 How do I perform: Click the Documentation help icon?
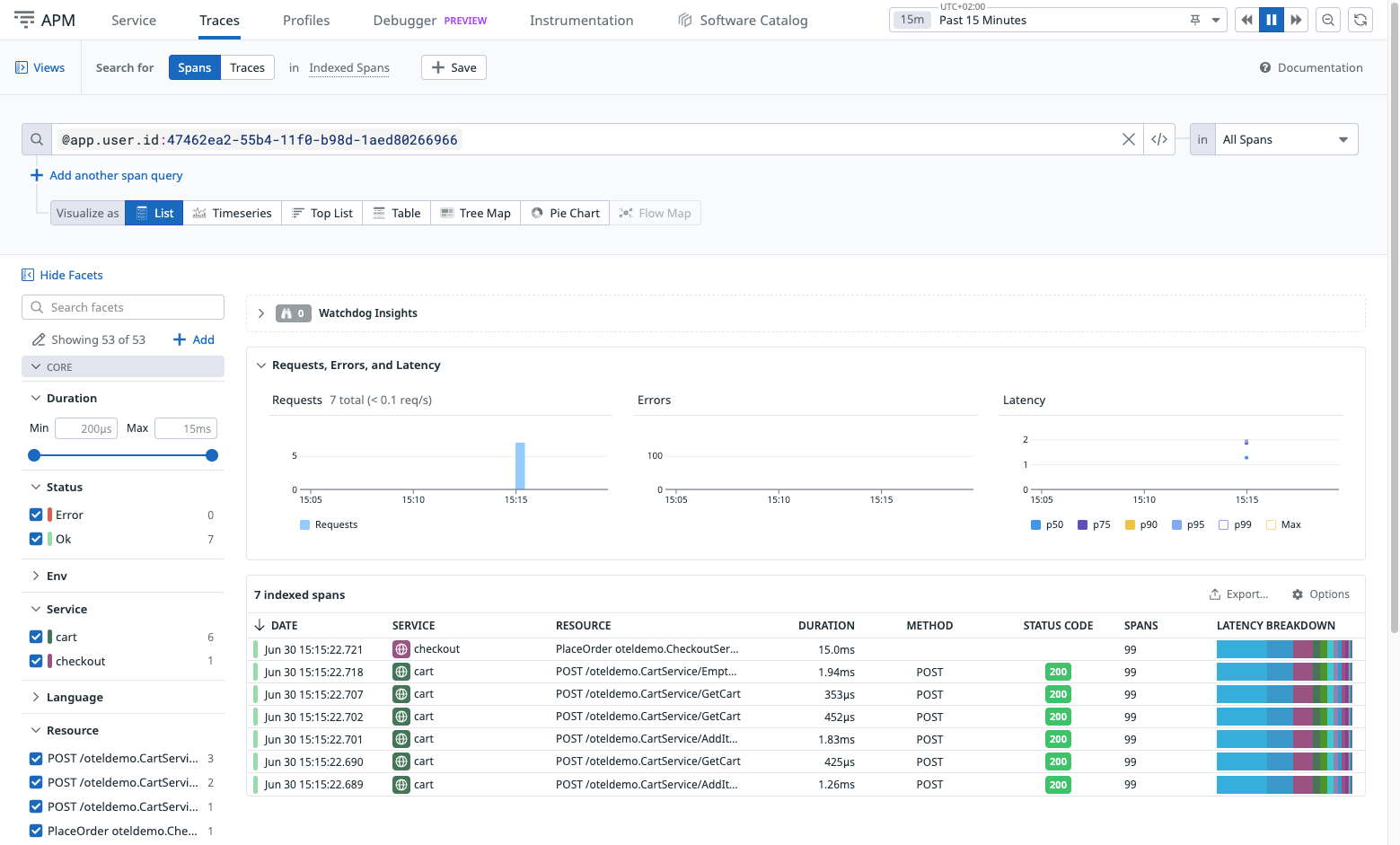tap(1265, 67)
